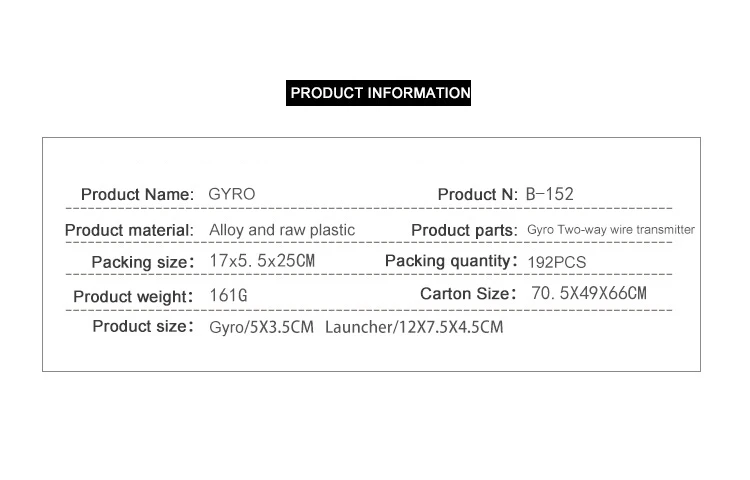Select the Product weight label
750x480 pixels.
click(133, 296)
